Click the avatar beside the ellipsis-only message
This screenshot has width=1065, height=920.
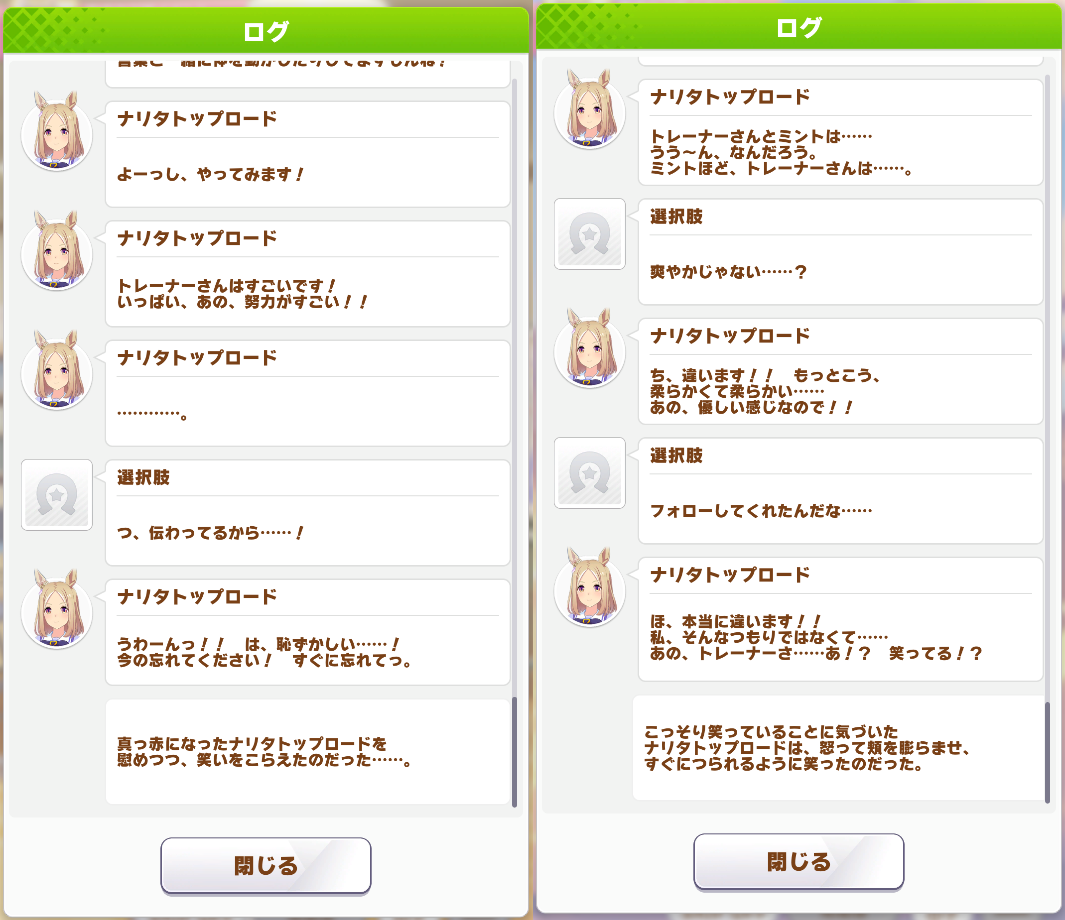57,370
